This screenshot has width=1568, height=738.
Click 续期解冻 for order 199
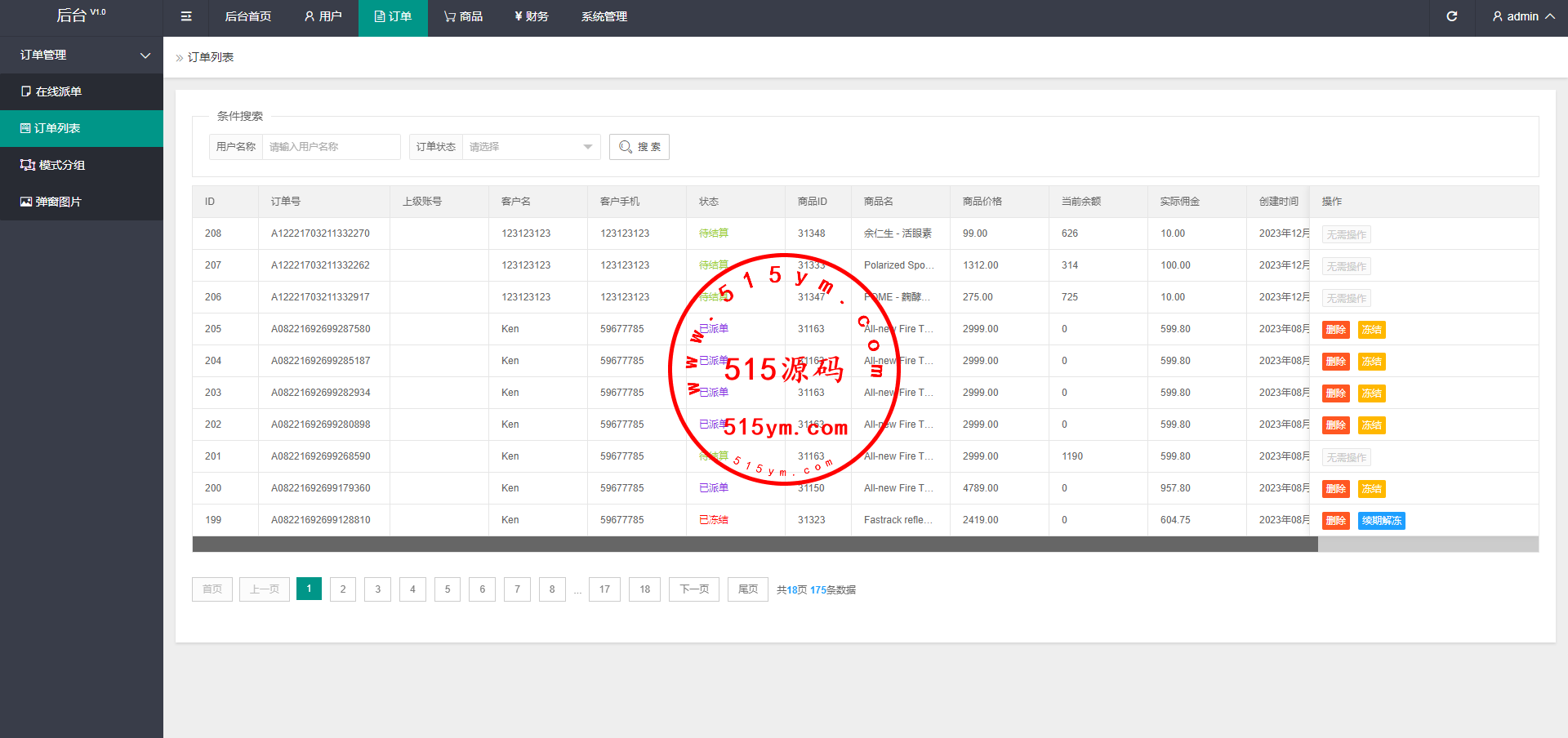[1381, 521]
